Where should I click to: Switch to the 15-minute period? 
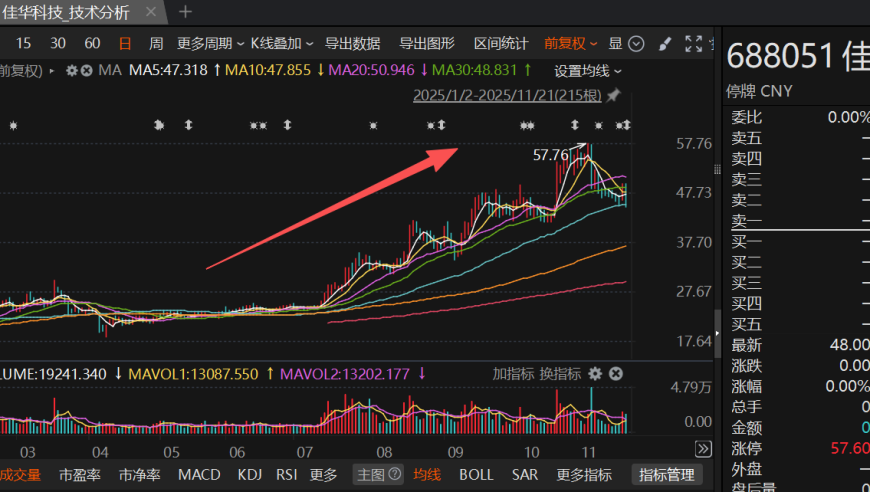23,43
